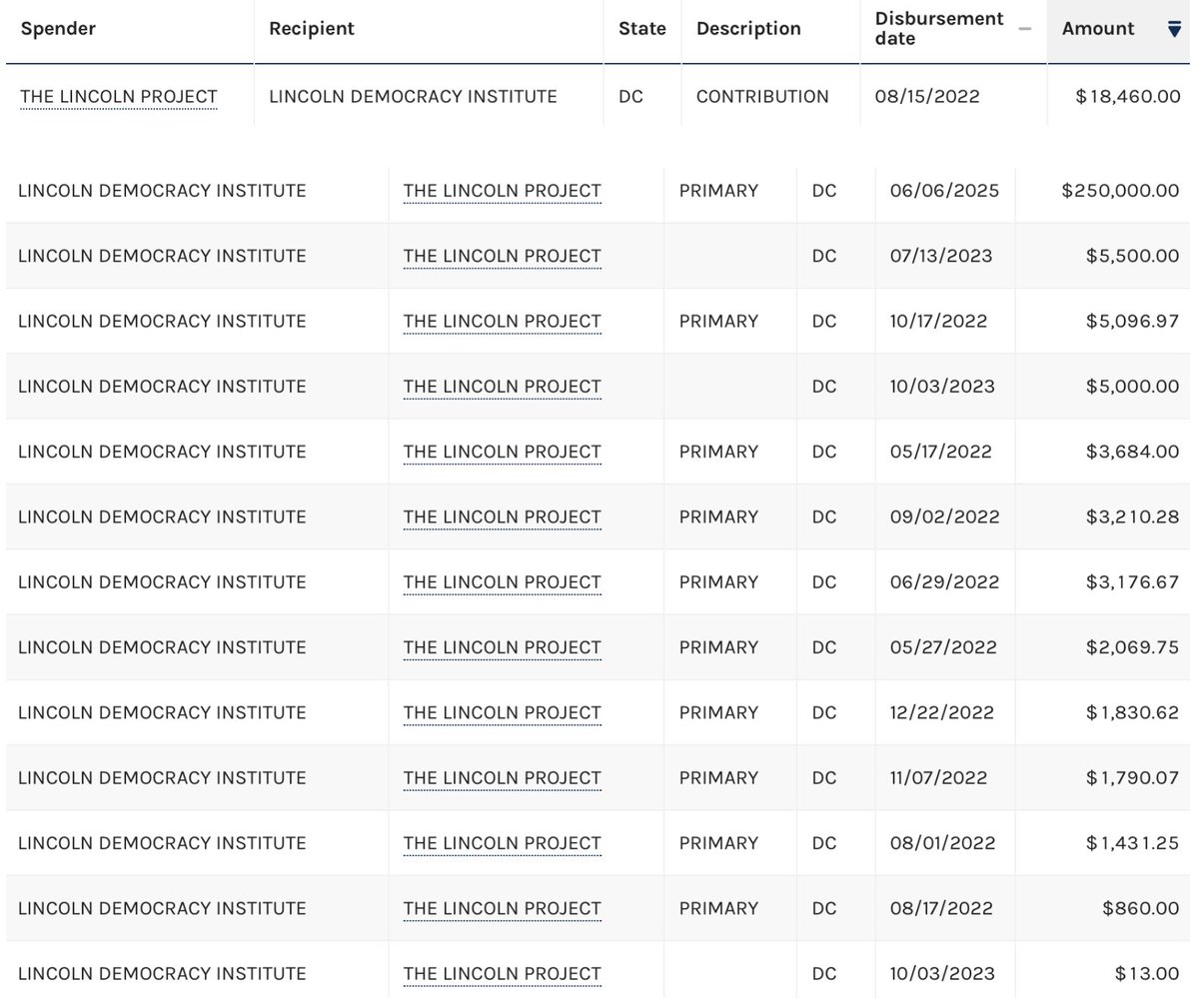Select the 08/15/2022 CONTRIBUTION row
This screenshot has width=1199, height=1008.
pos(599,96)
